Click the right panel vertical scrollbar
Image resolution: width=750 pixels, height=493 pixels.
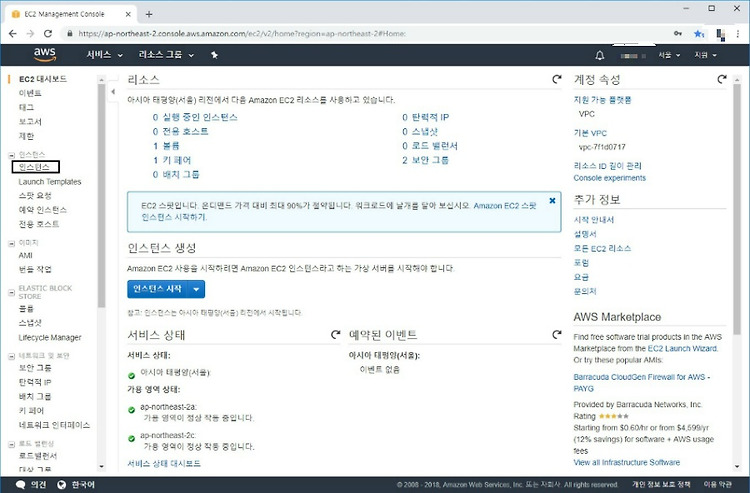737,209
